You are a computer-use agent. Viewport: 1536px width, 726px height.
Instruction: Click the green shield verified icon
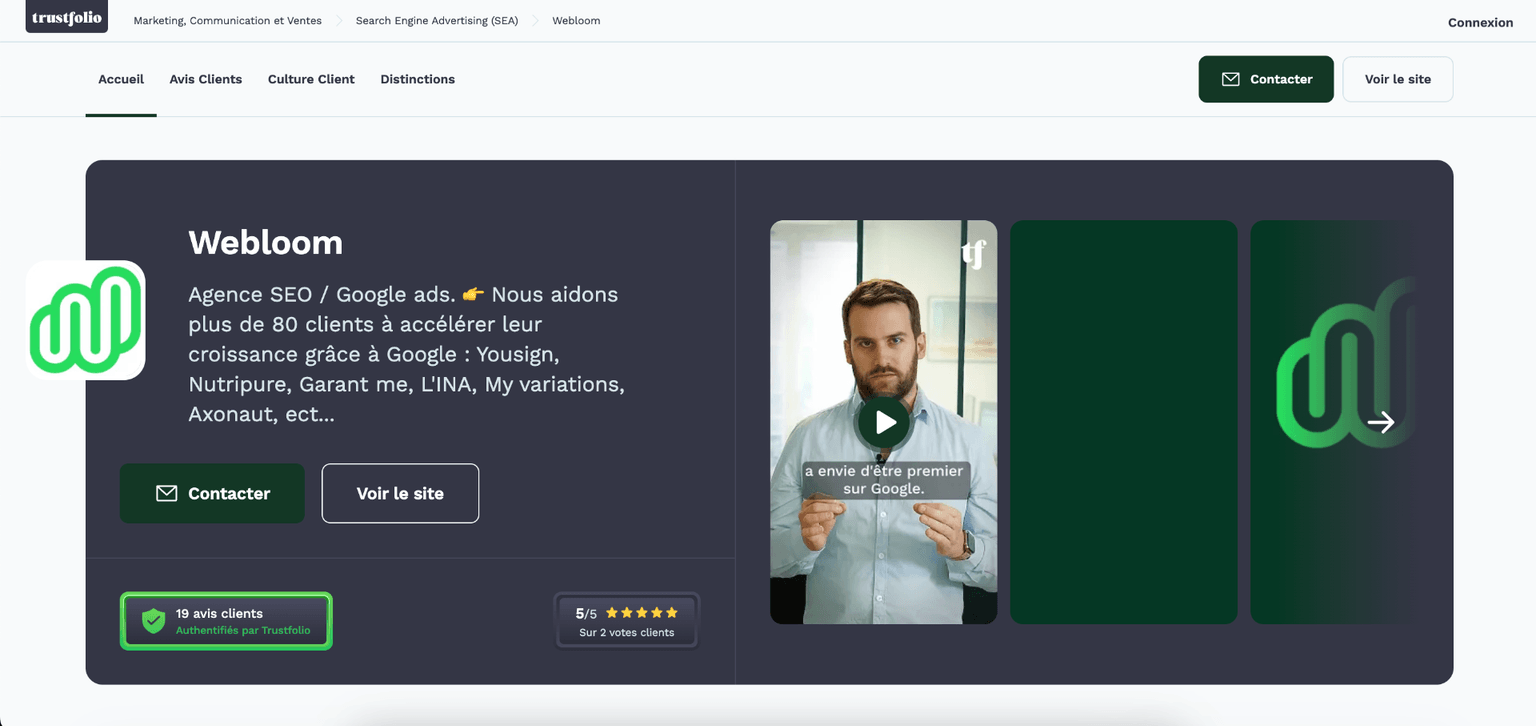pos(153,621)
